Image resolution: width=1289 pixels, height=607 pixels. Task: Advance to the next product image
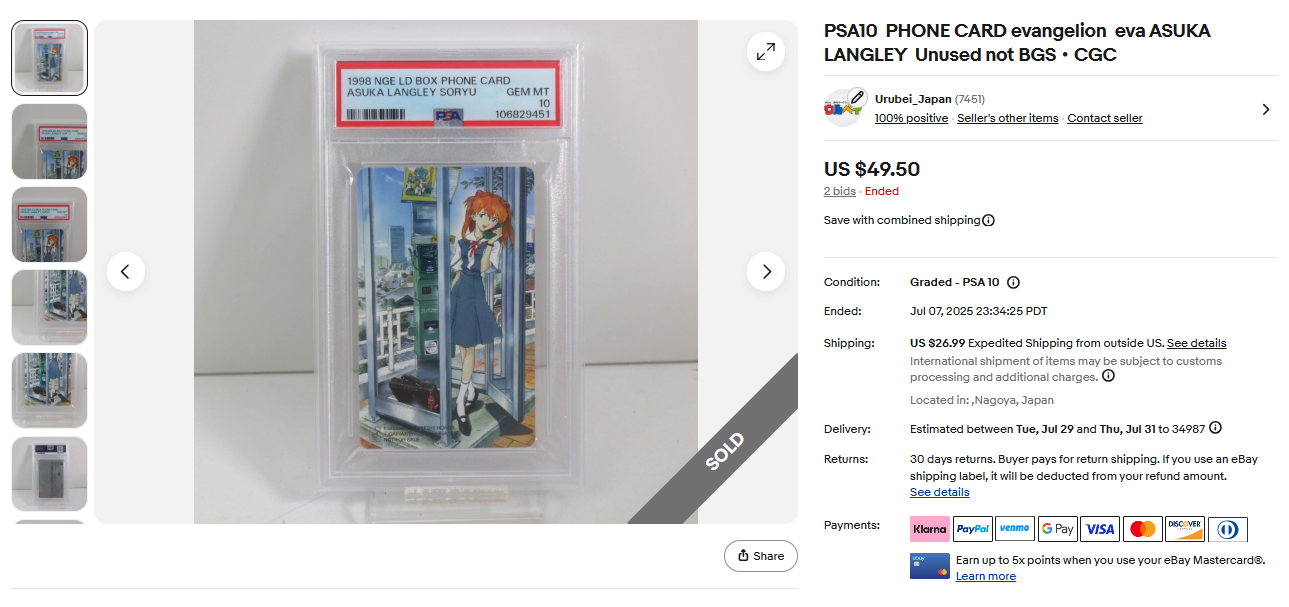pyautogui.click(x=766, y=272)
